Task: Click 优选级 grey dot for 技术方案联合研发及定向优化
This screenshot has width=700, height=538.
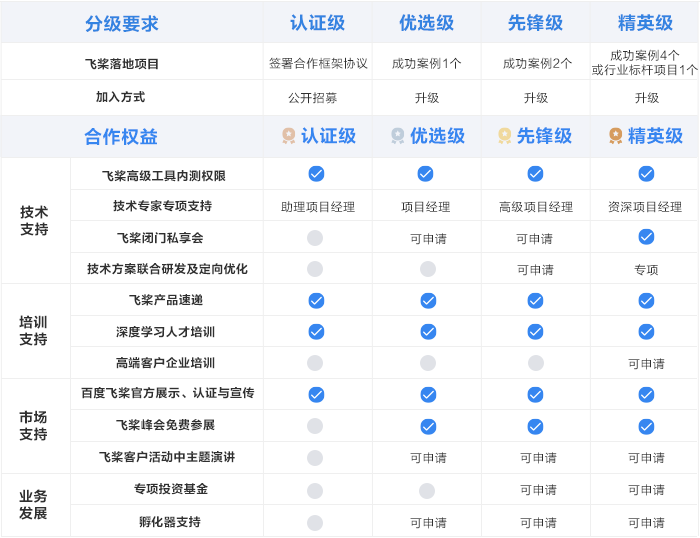Action: pos(428,269)
